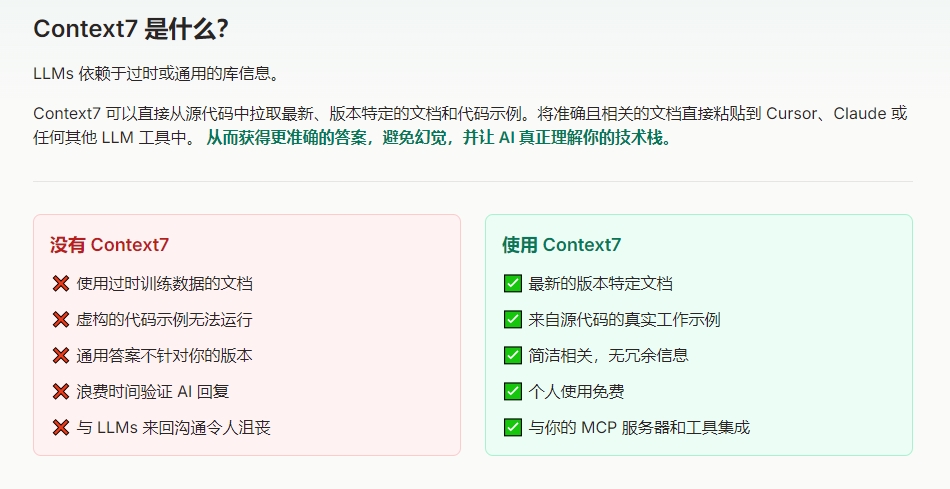Image resolution: width=950 pixels, height=489 pixels.
Task: Click the text 虚构的代码示例无法运行
Action: [164, 319]
